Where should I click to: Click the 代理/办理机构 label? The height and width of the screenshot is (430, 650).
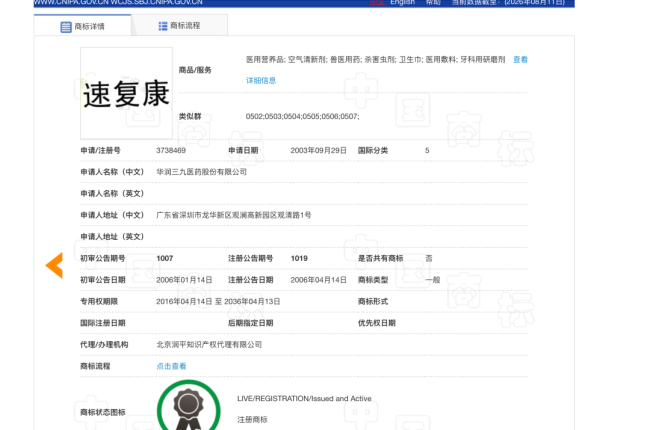coord(104,345)
